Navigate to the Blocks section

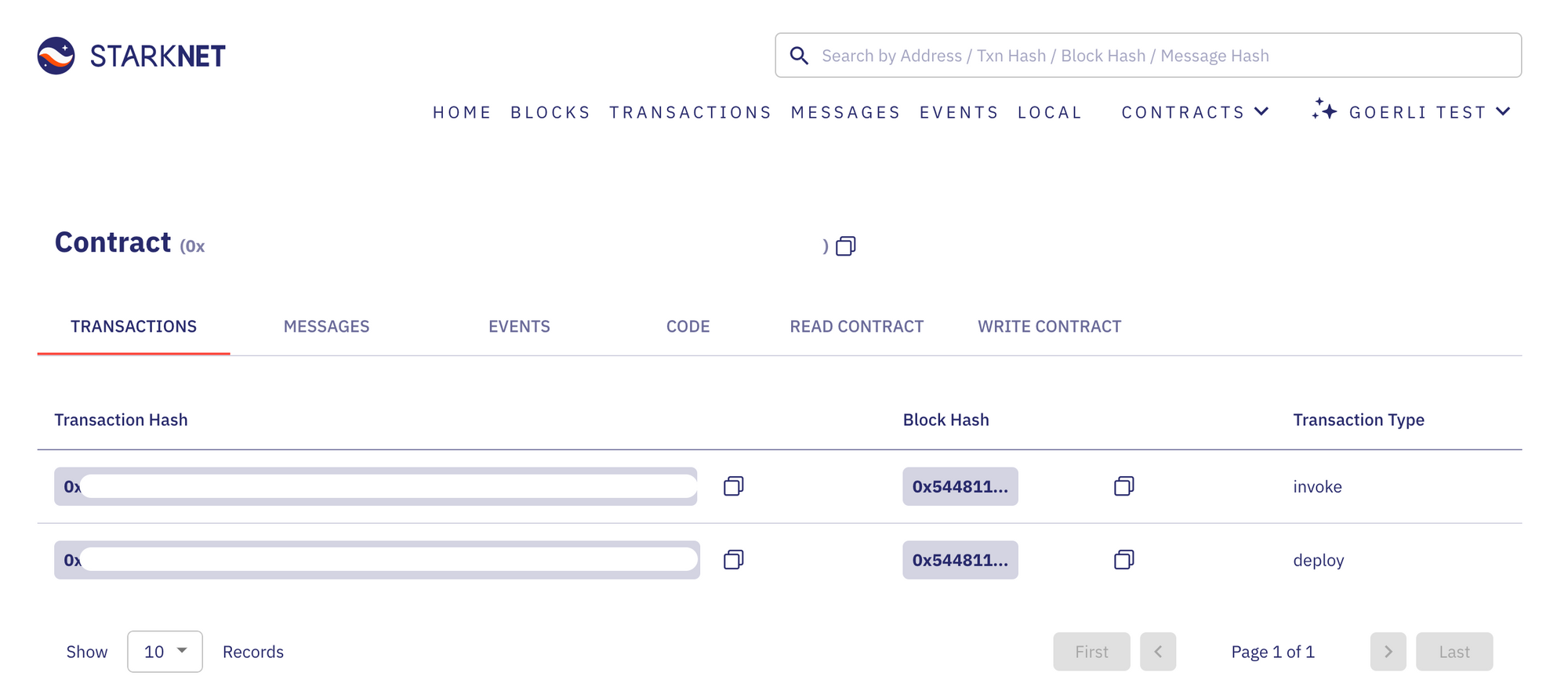click(550, 111)
